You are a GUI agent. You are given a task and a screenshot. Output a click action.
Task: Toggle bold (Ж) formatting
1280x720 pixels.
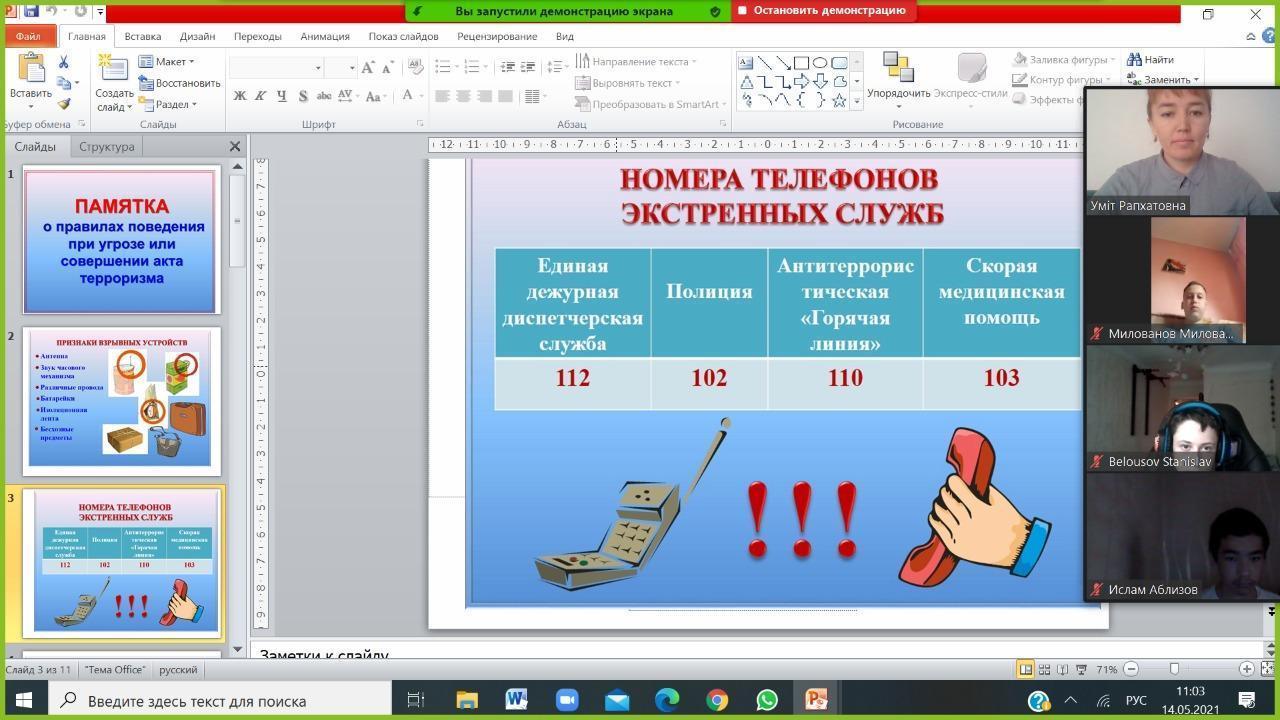pyautogui.click(x=240, y=96)
